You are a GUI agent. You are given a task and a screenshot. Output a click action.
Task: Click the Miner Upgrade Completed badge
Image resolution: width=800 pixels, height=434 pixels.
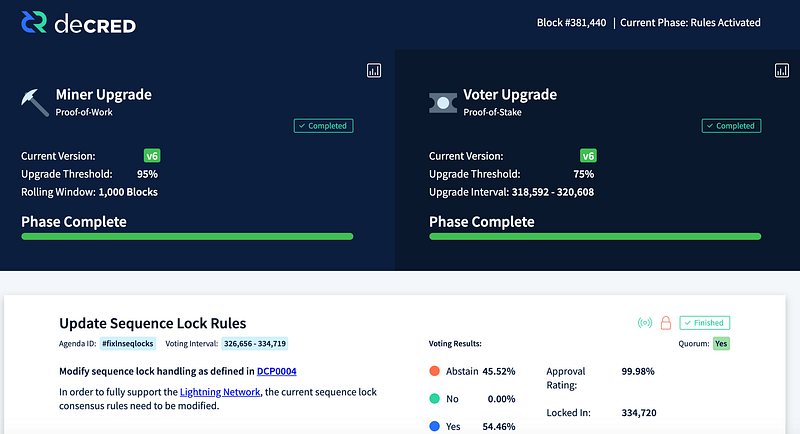[323, 126]
